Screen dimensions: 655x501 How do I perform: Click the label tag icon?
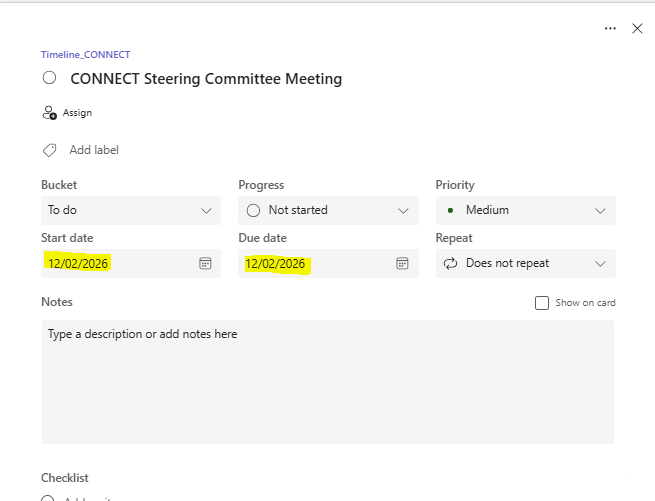point(49,150)
